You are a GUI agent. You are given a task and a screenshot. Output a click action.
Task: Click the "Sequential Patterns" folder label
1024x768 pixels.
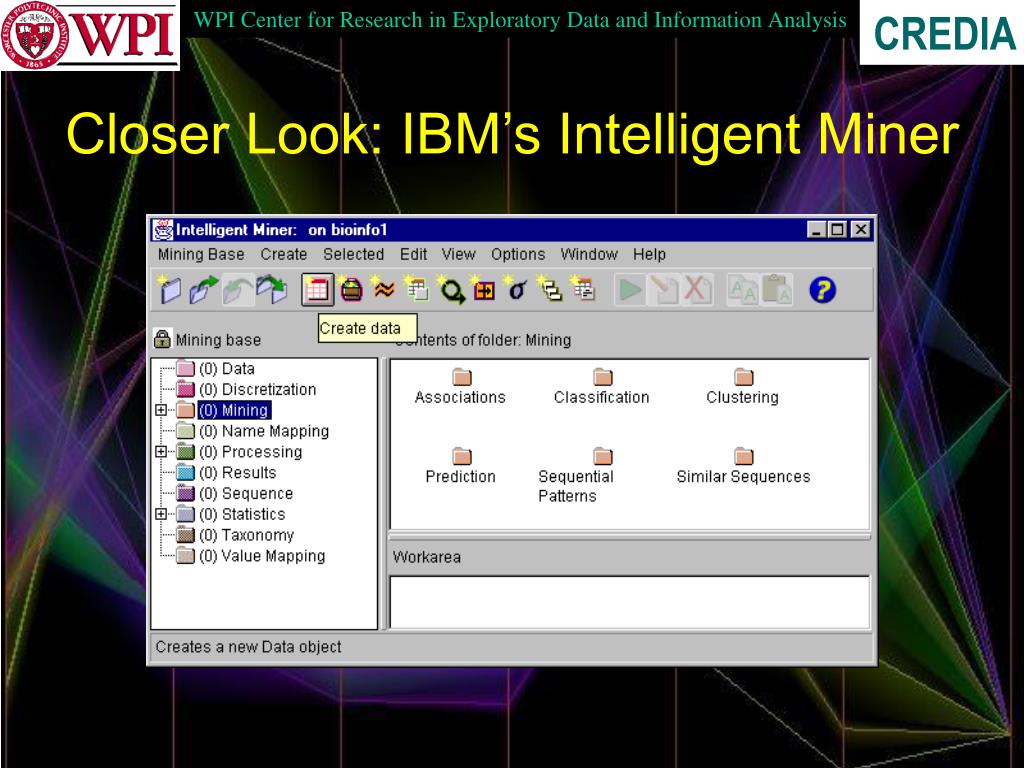(x=576, y=486)
